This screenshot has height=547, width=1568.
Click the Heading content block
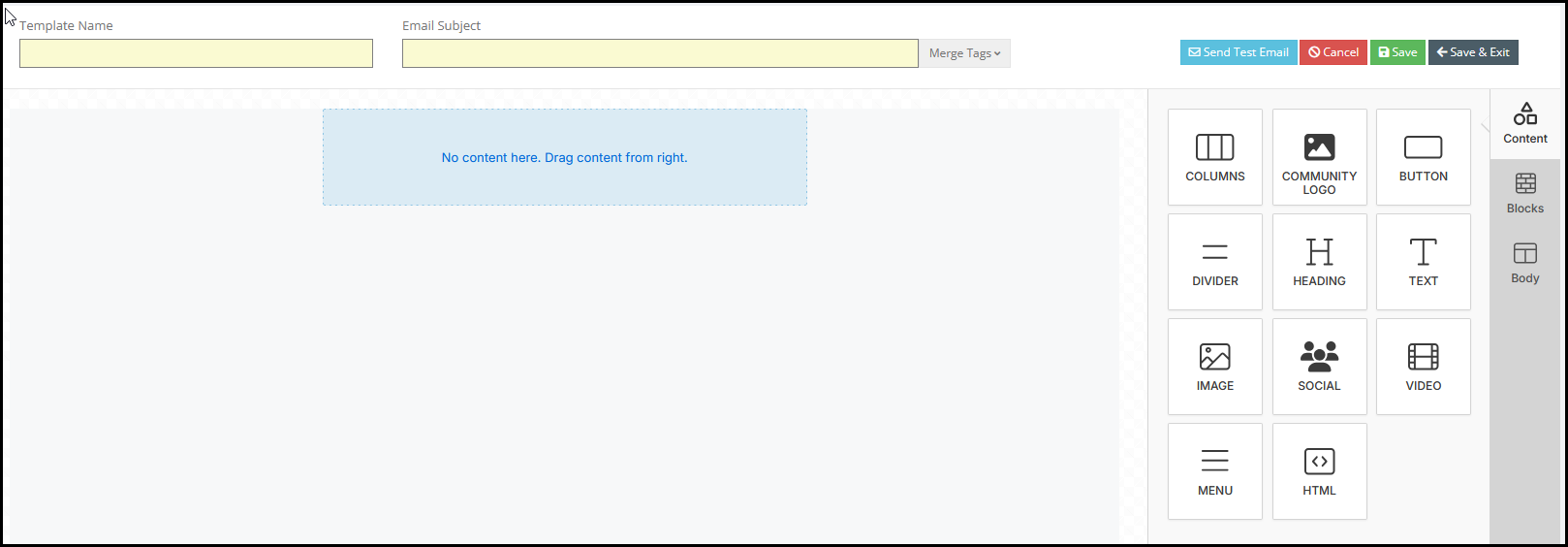1319,262
